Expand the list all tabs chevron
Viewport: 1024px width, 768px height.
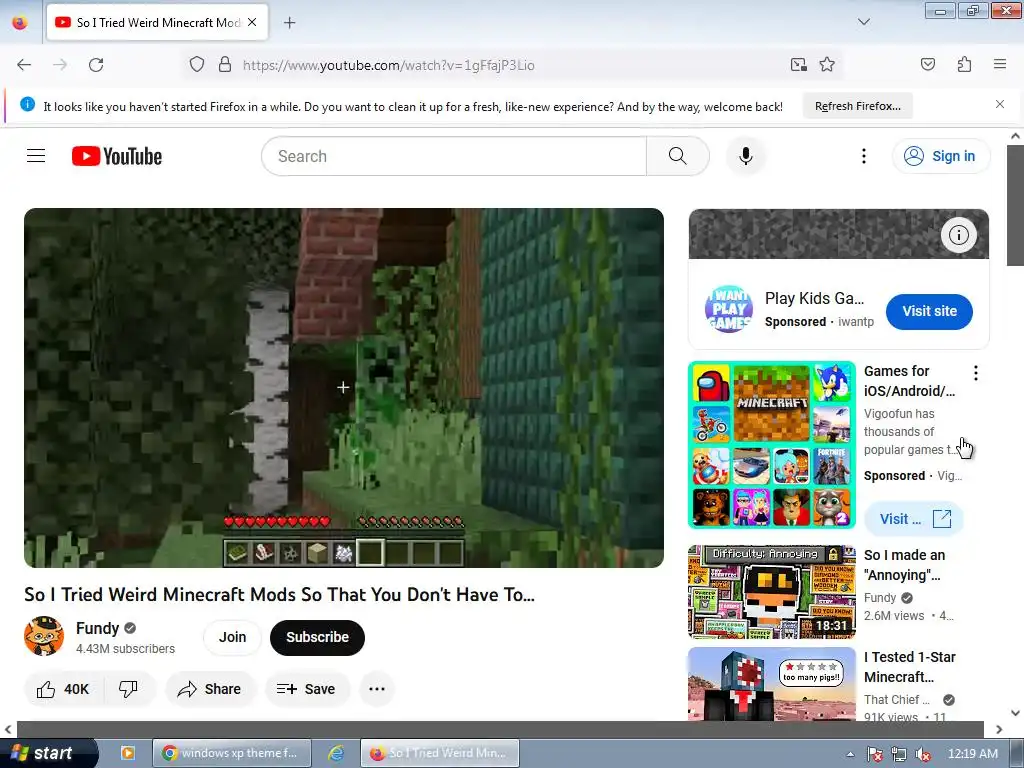click(x=863, y=22)
